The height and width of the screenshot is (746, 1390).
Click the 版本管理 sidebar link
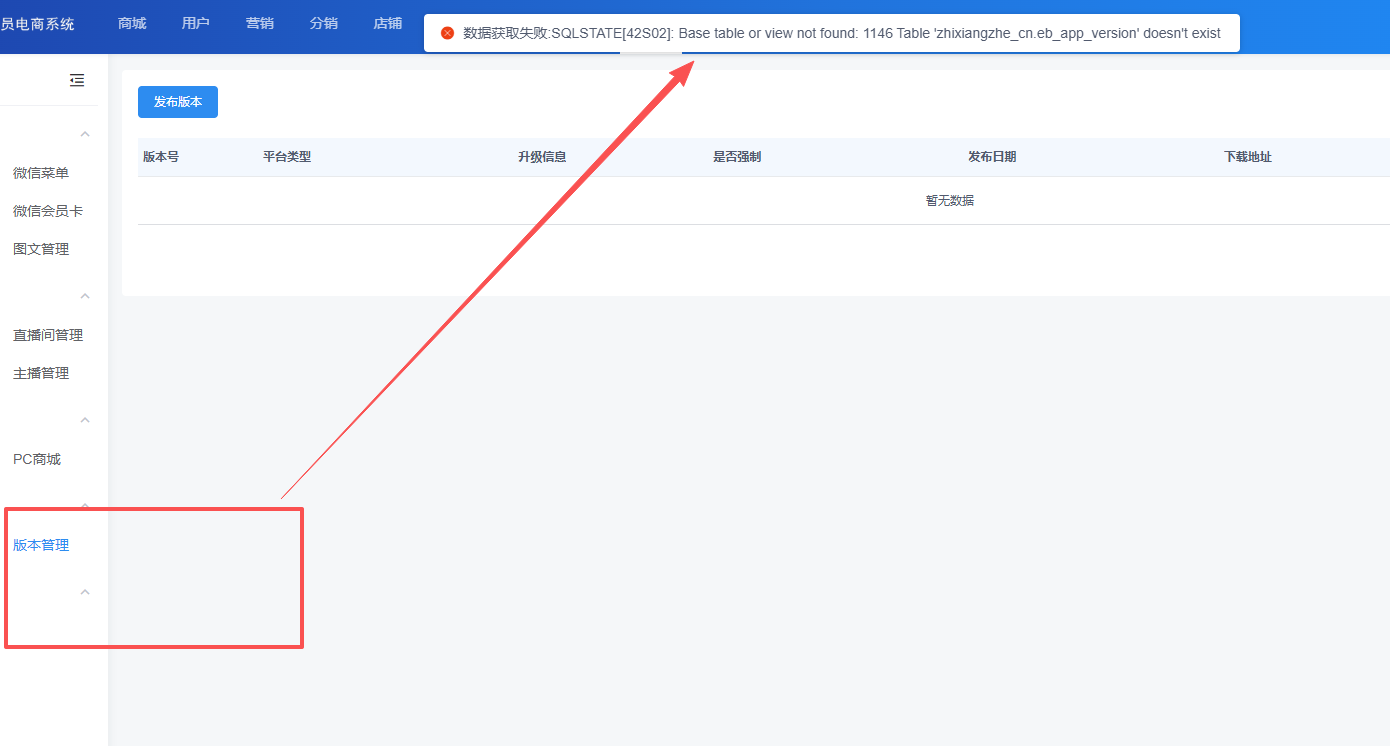[41, 545]
